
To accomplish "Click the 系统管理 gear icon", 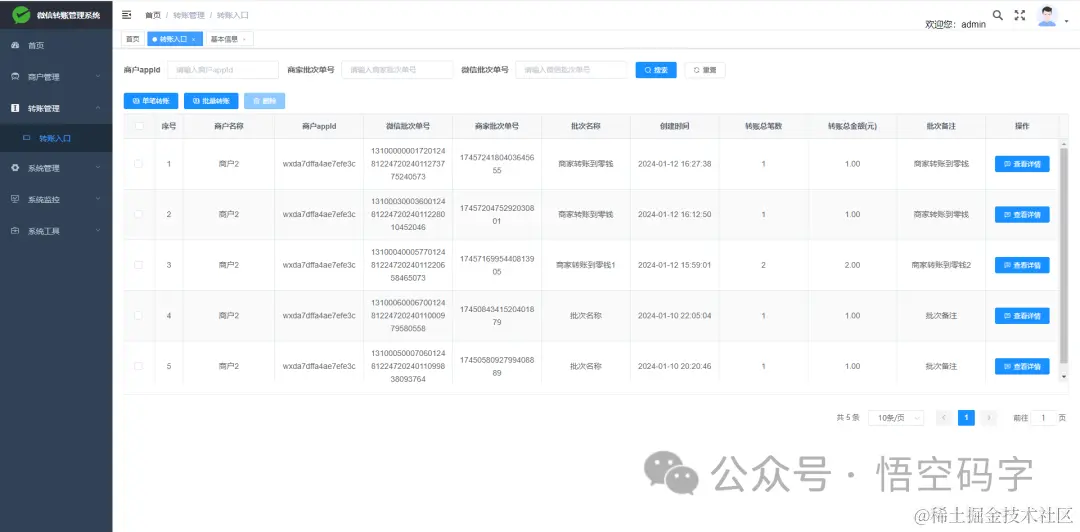I will (15, 168).
